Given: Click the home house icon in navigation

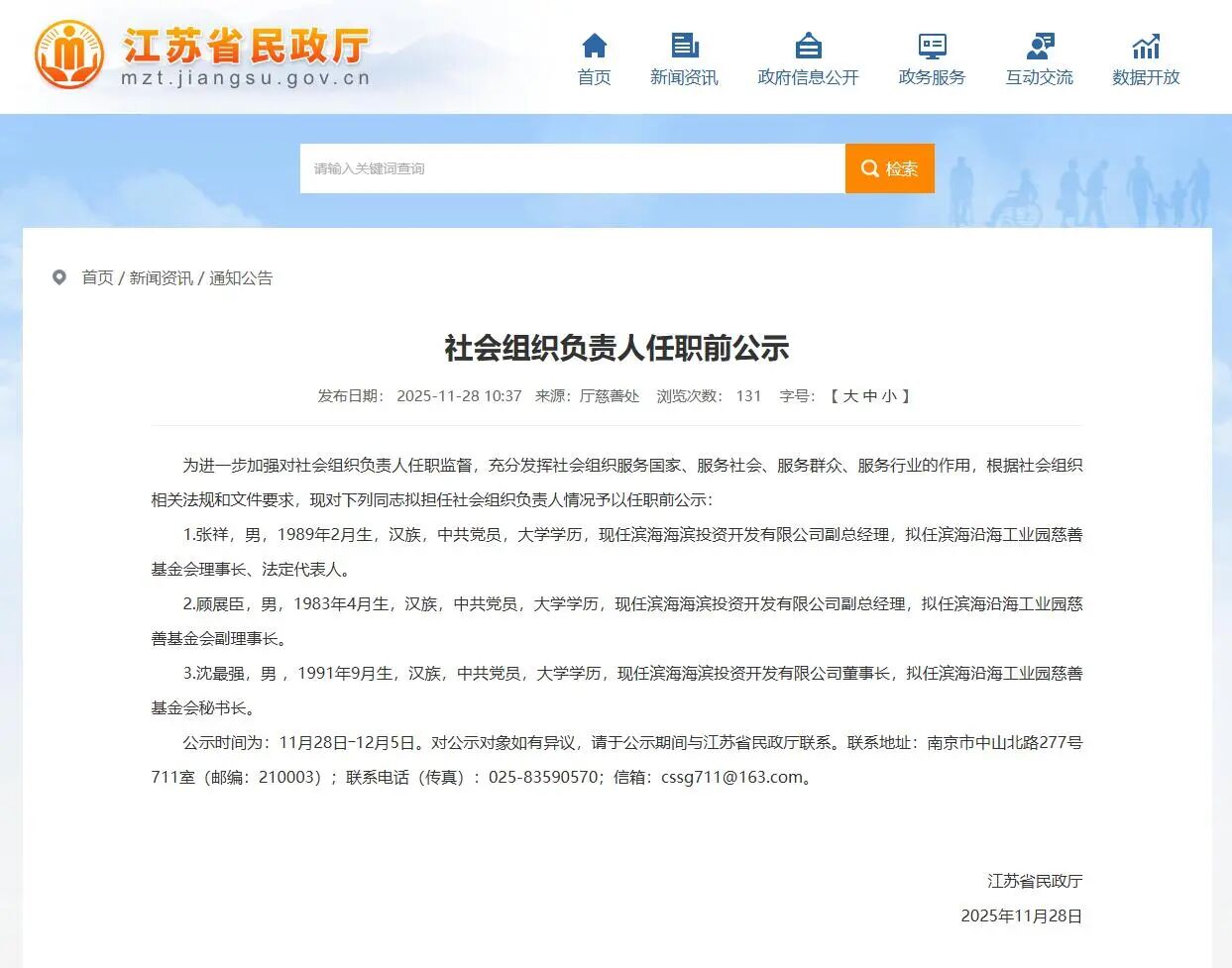Looking at the screenshot, I should click(x=594, y=46).
